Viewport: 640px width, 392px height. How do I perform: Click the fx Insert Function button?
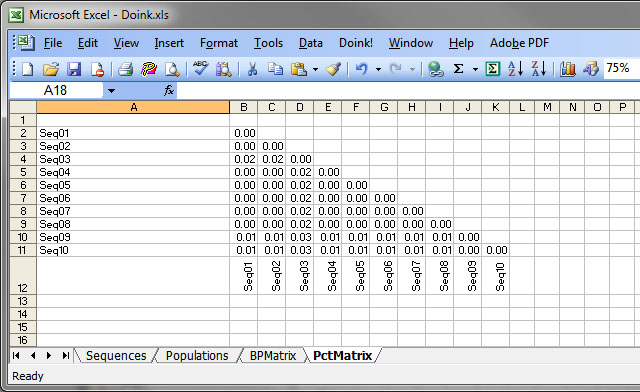pyautogui.click(x=169, y=90)
